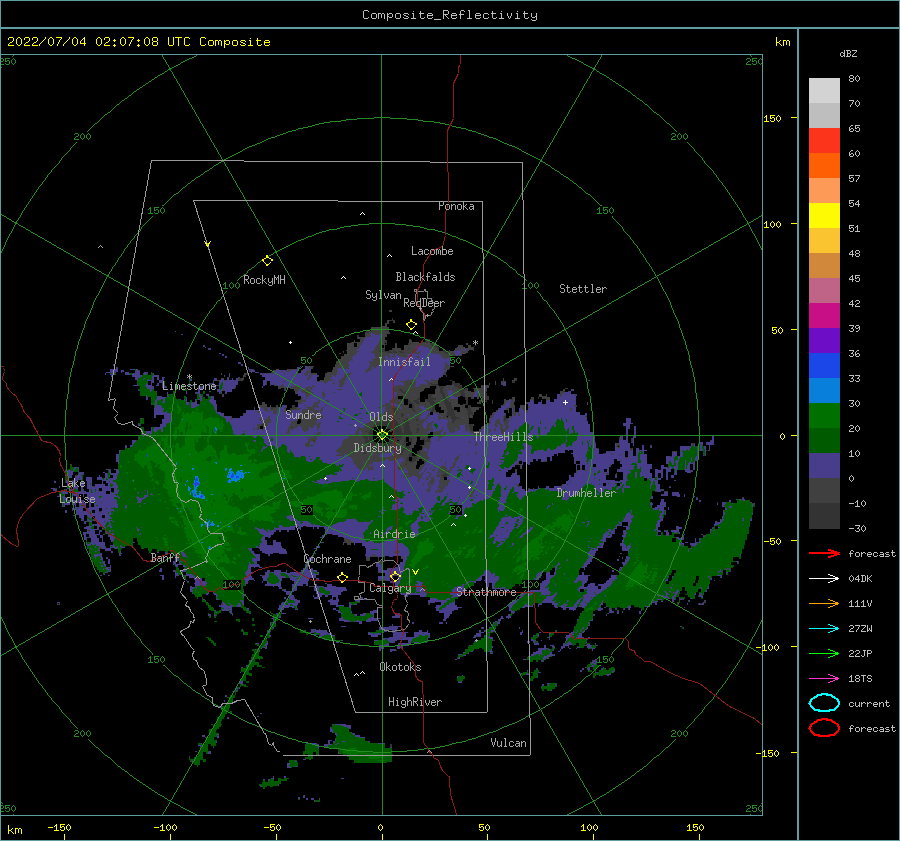Click the HighRiver label
Screen dimensions: 900x841
[x=415, y=702]
